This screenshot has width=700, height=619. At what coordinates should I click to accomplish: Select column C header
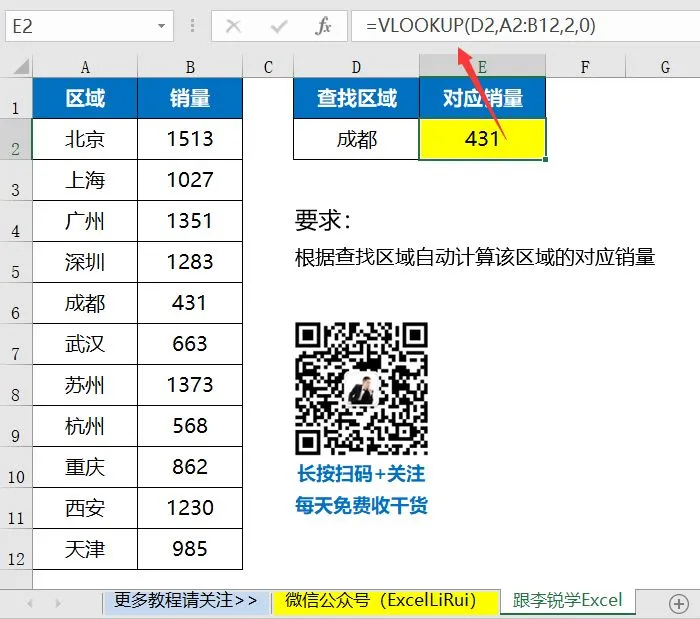pyautogui.click(x=268, y=67)
